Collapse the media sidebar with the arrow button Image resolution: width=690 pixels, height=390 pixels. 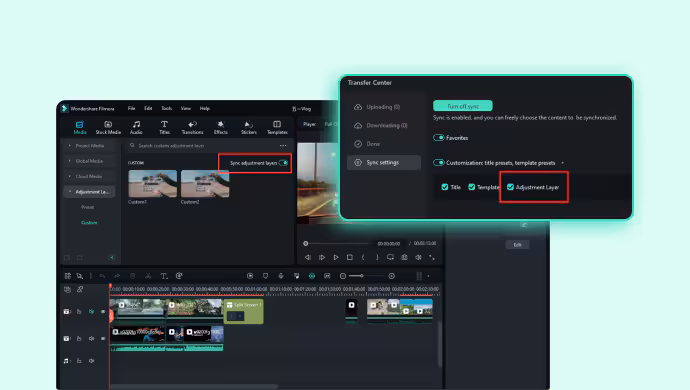(112, 258)
